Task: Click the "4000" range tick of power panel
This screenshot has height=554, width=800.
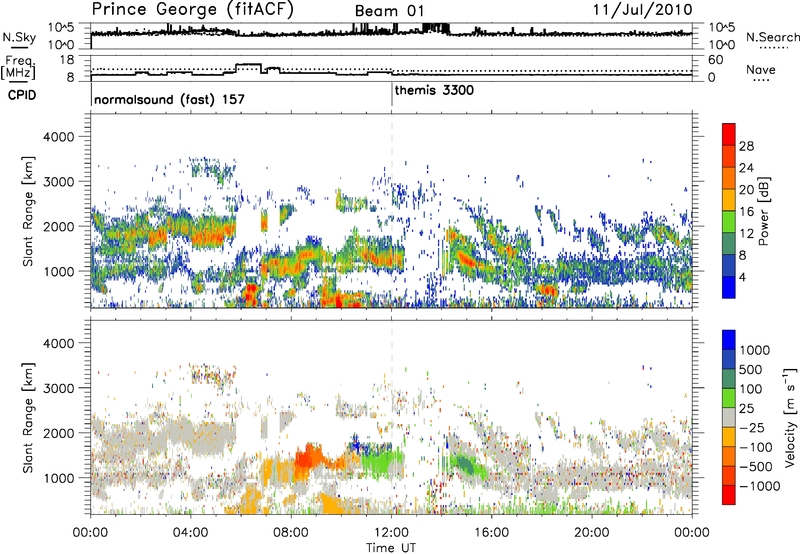Action: (x=59, y=137)
